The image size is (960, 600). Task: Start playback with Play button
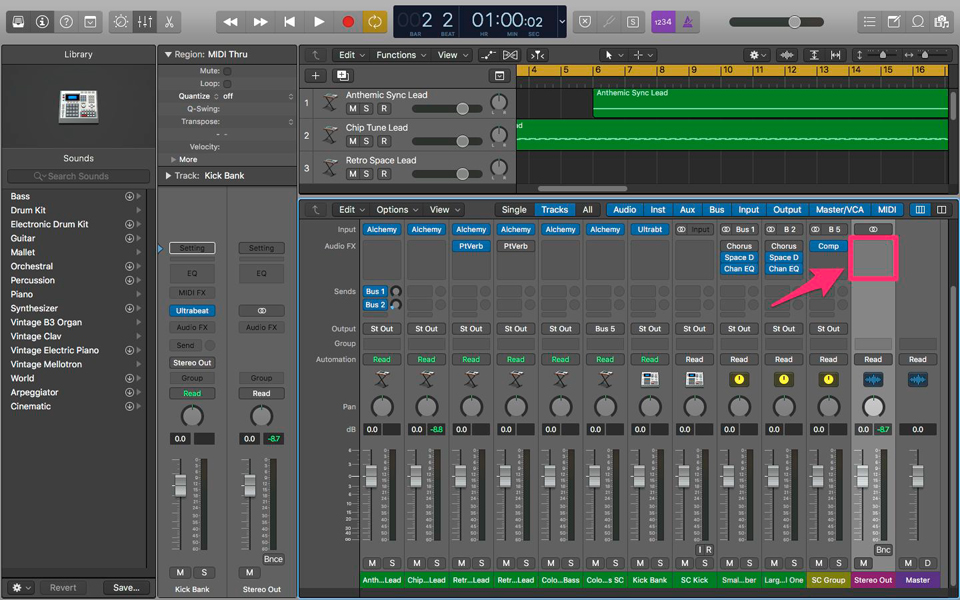(318, 22)
